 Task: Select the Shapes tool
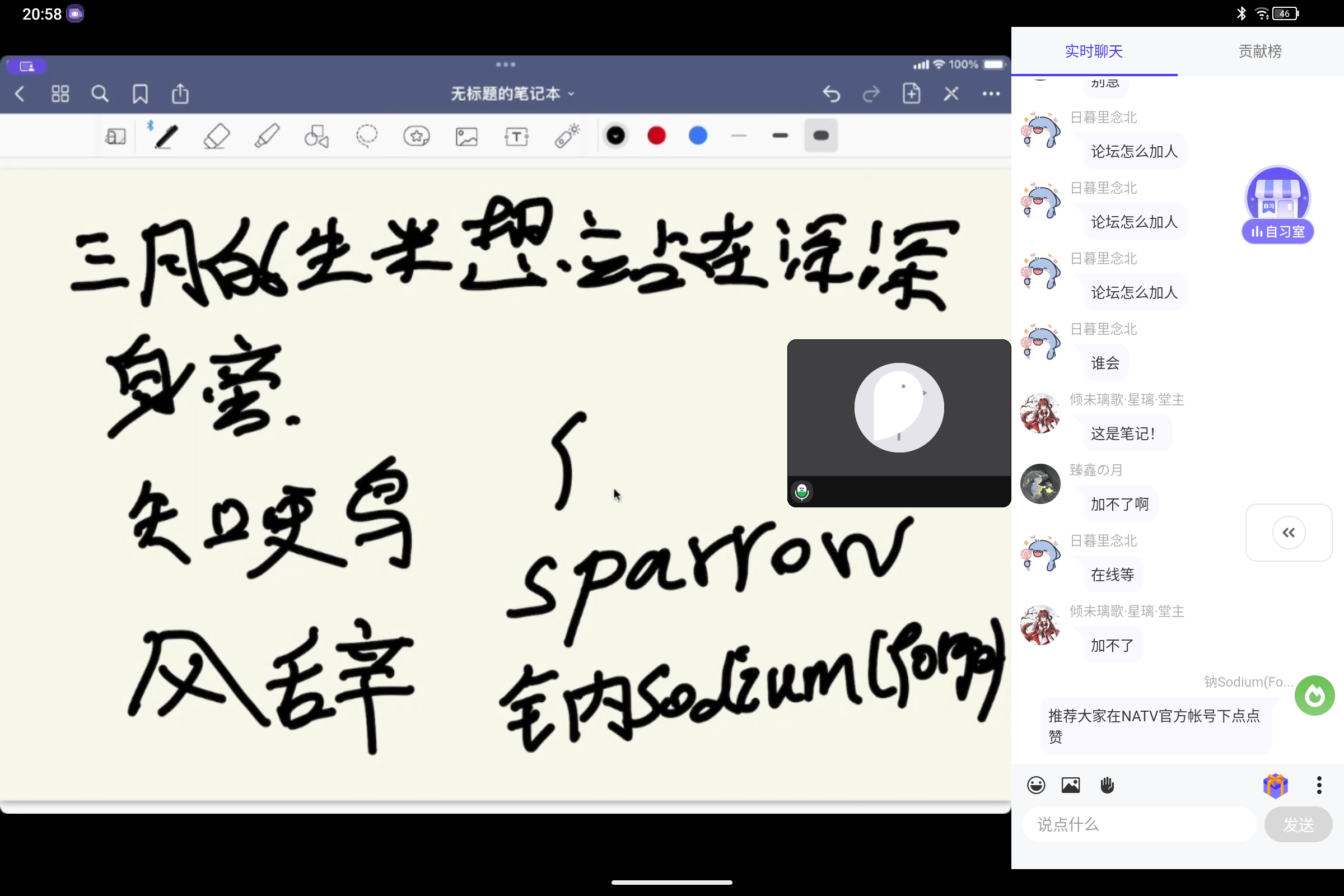[x=316, y=136]
